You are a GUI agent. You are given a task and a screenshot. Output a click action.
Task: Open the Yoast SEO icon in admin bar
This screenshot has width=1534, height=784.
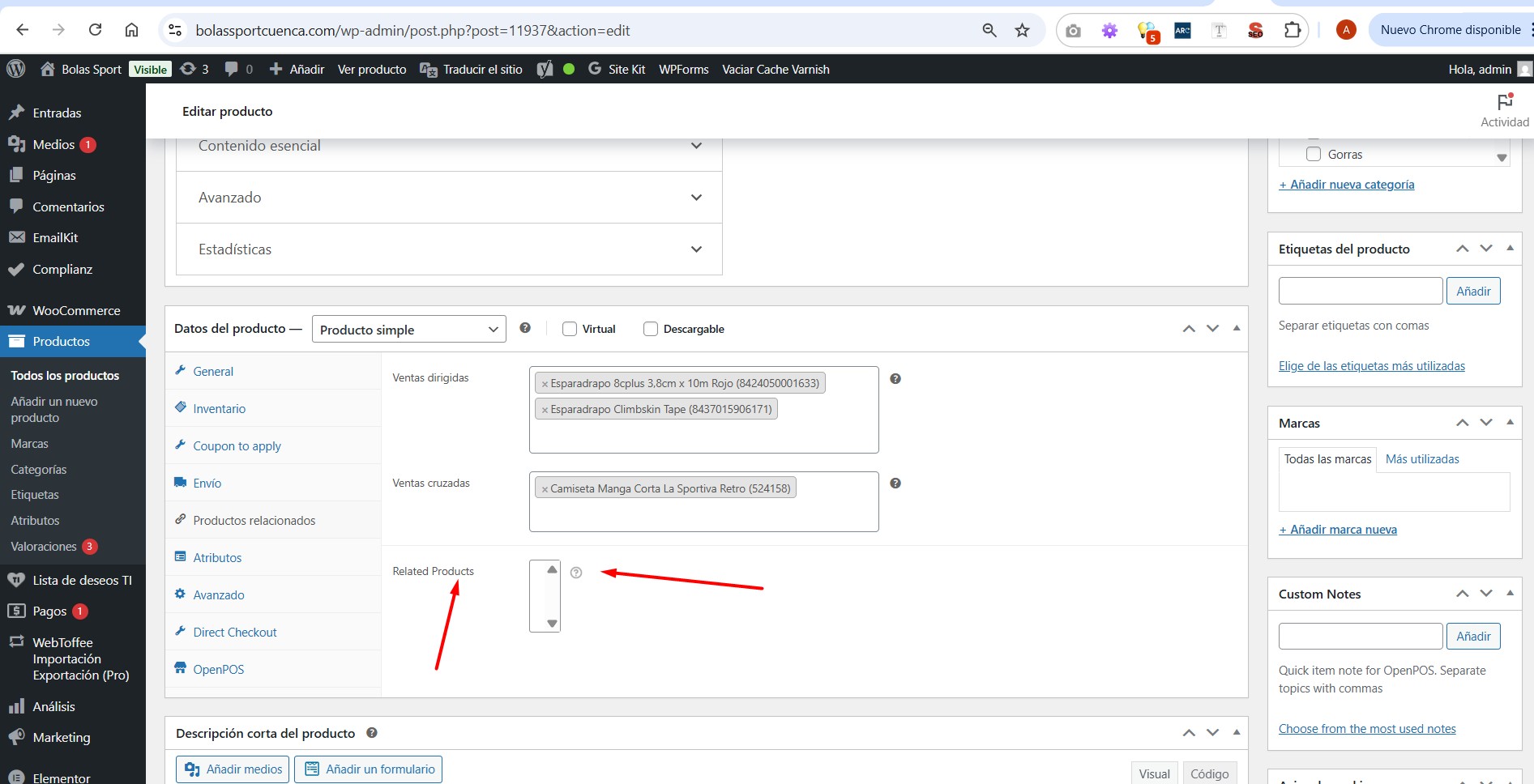pyautogui.click(x=545, y=69)
